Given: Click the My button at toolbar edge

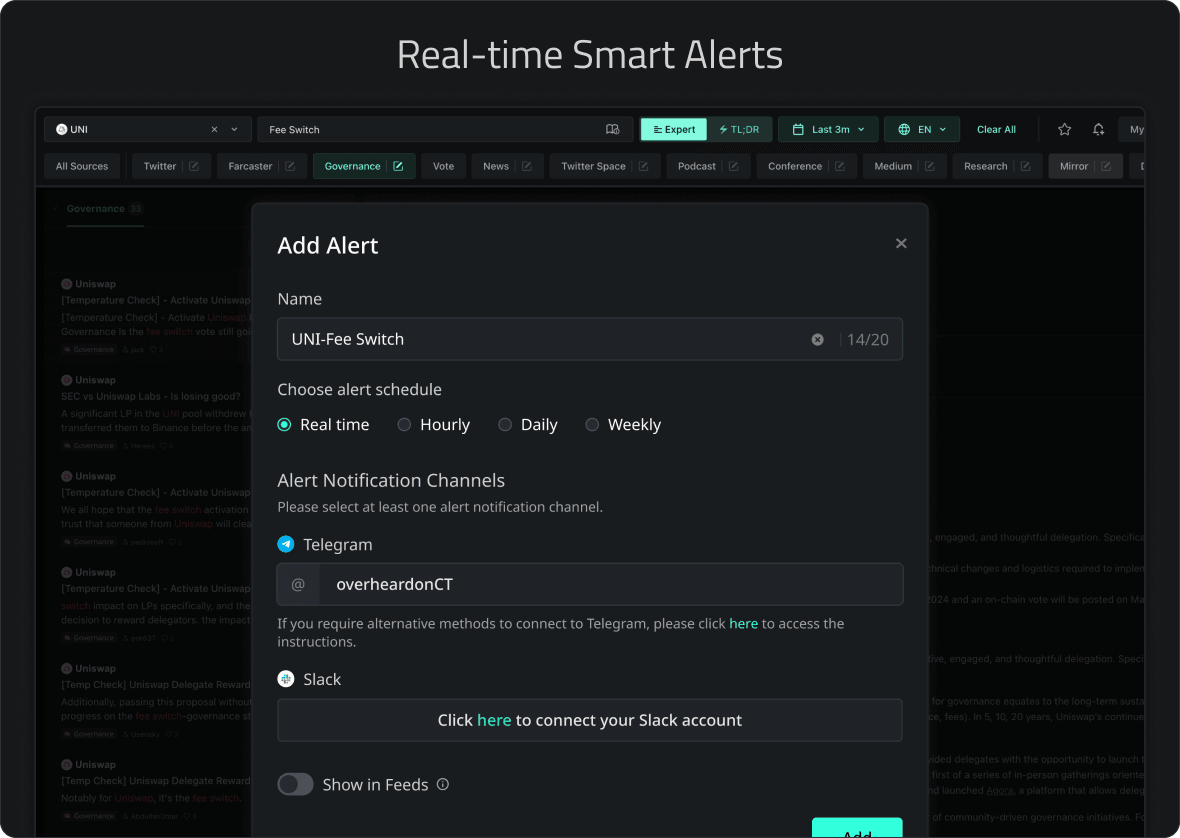Looking at the screenshot, I should [1133, 129].
